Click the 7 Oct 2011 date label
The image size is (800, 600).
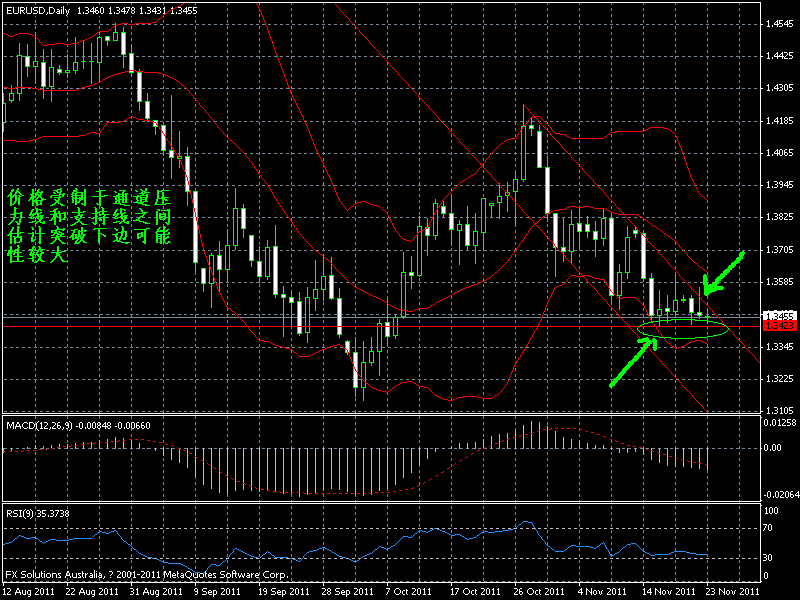tap(409, 592)
